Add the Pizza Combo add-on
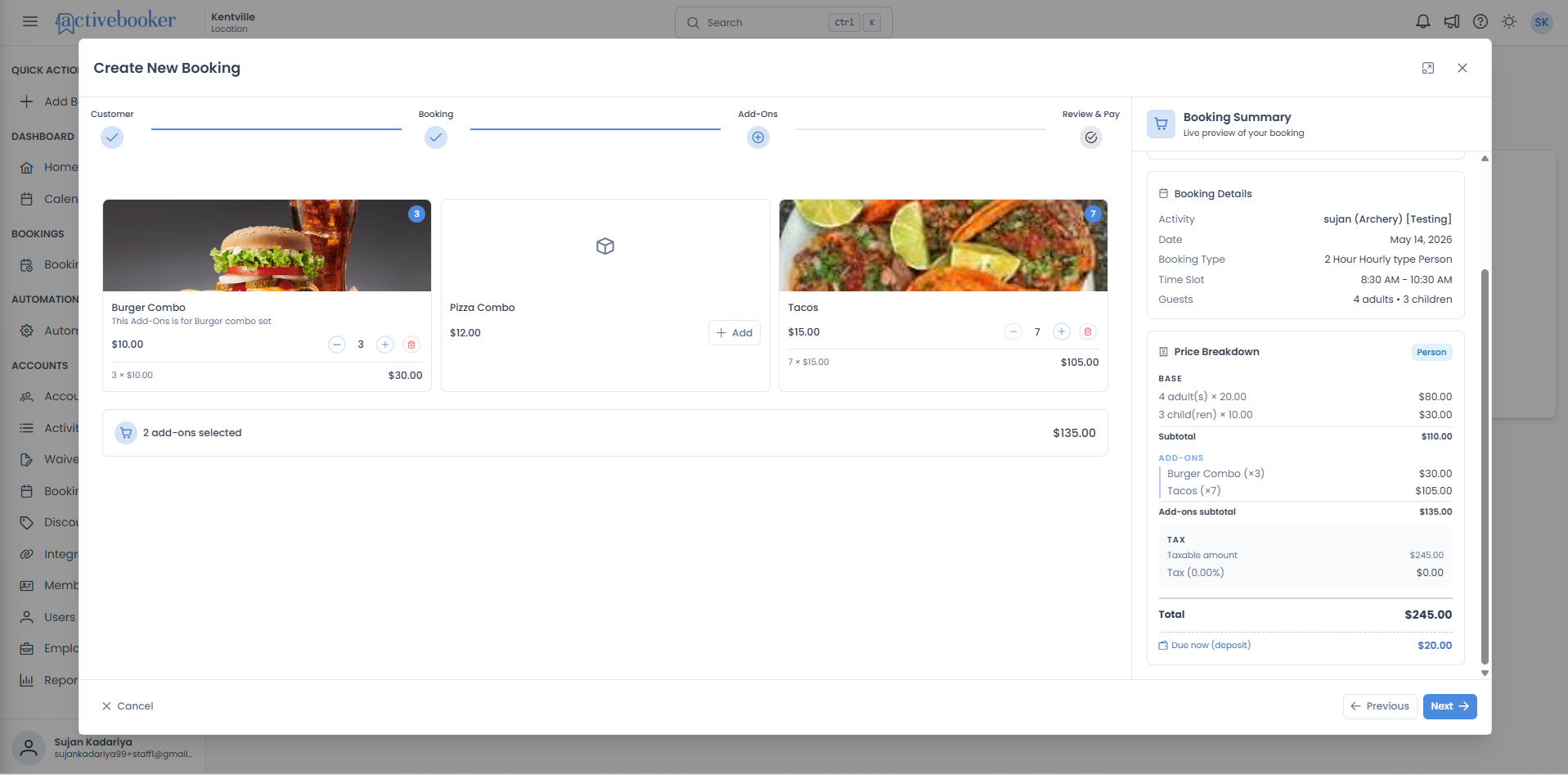The width and height of the screenshot is (1568, 775). [735, 333]
